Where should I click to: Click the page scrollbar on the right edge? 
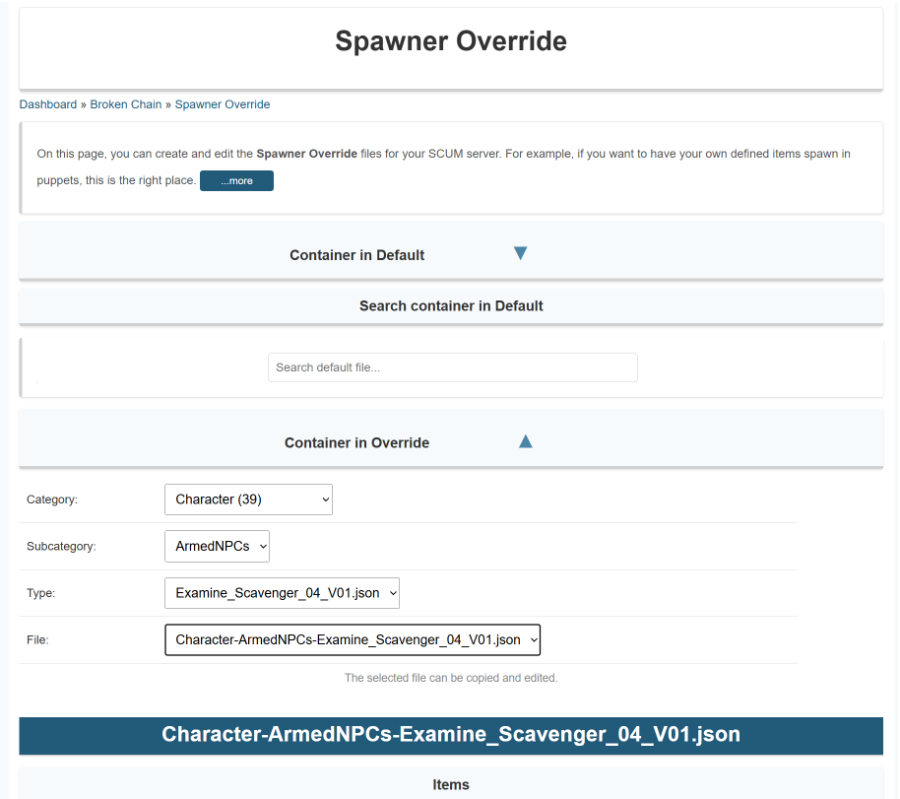(893, 400)
